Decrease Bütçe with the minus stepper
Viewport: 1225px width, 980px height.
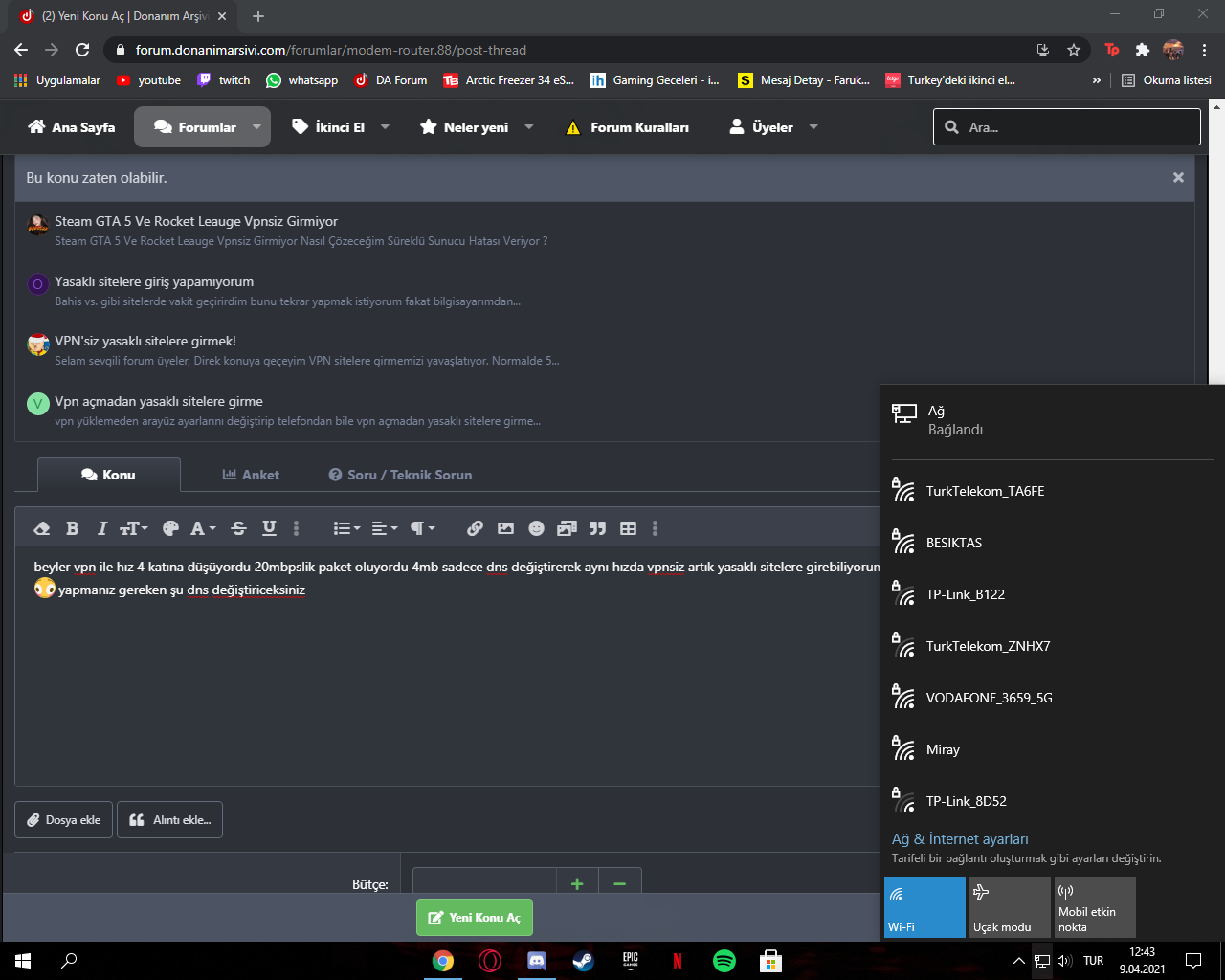[x=619, y=883]
